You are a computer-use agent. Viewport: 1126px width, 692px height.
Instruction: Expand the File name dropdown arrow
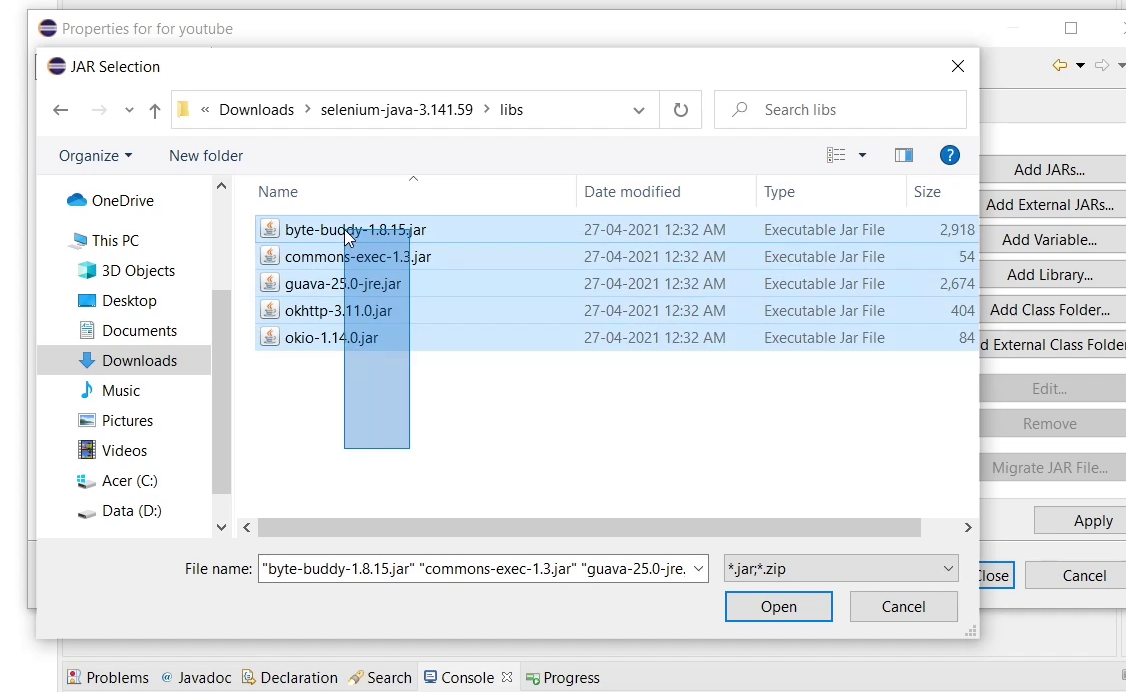(x=698, y=569)
